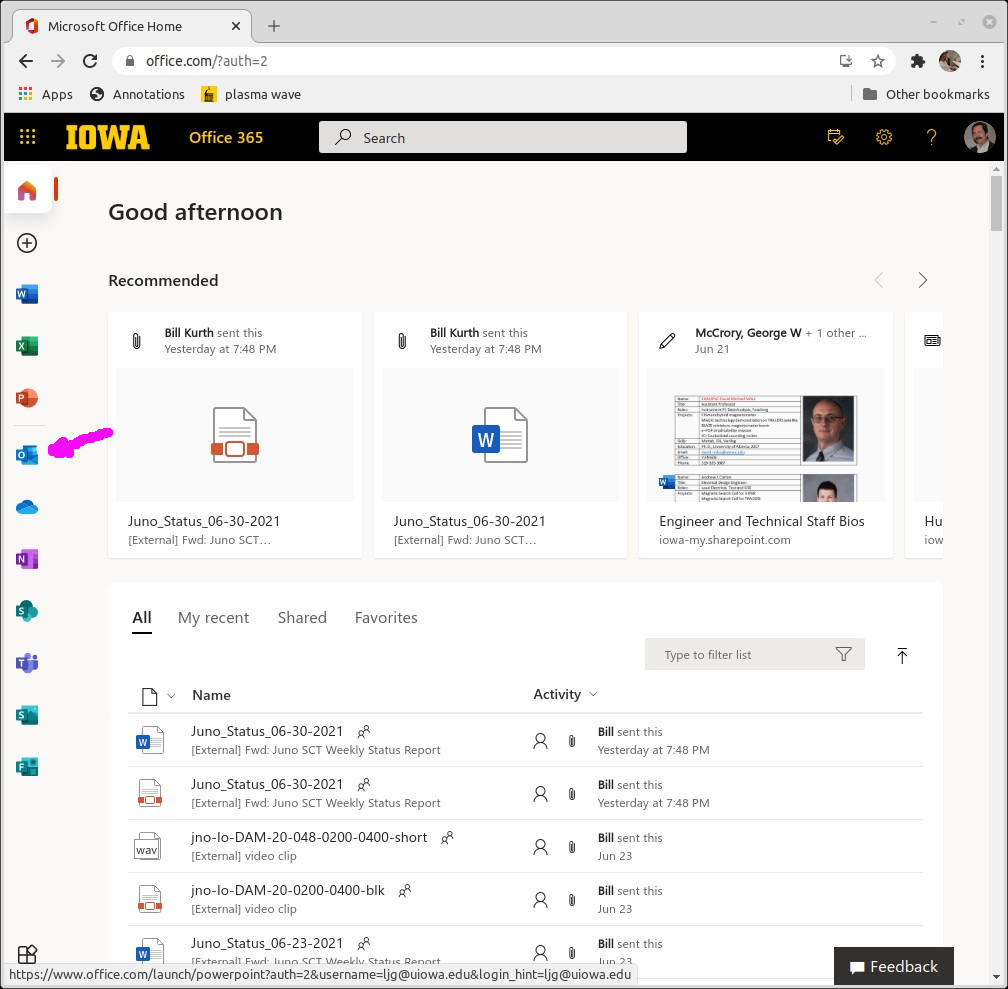
Task: Open Chrome extensions puzzle icon
Action: [x=917, y=61]
